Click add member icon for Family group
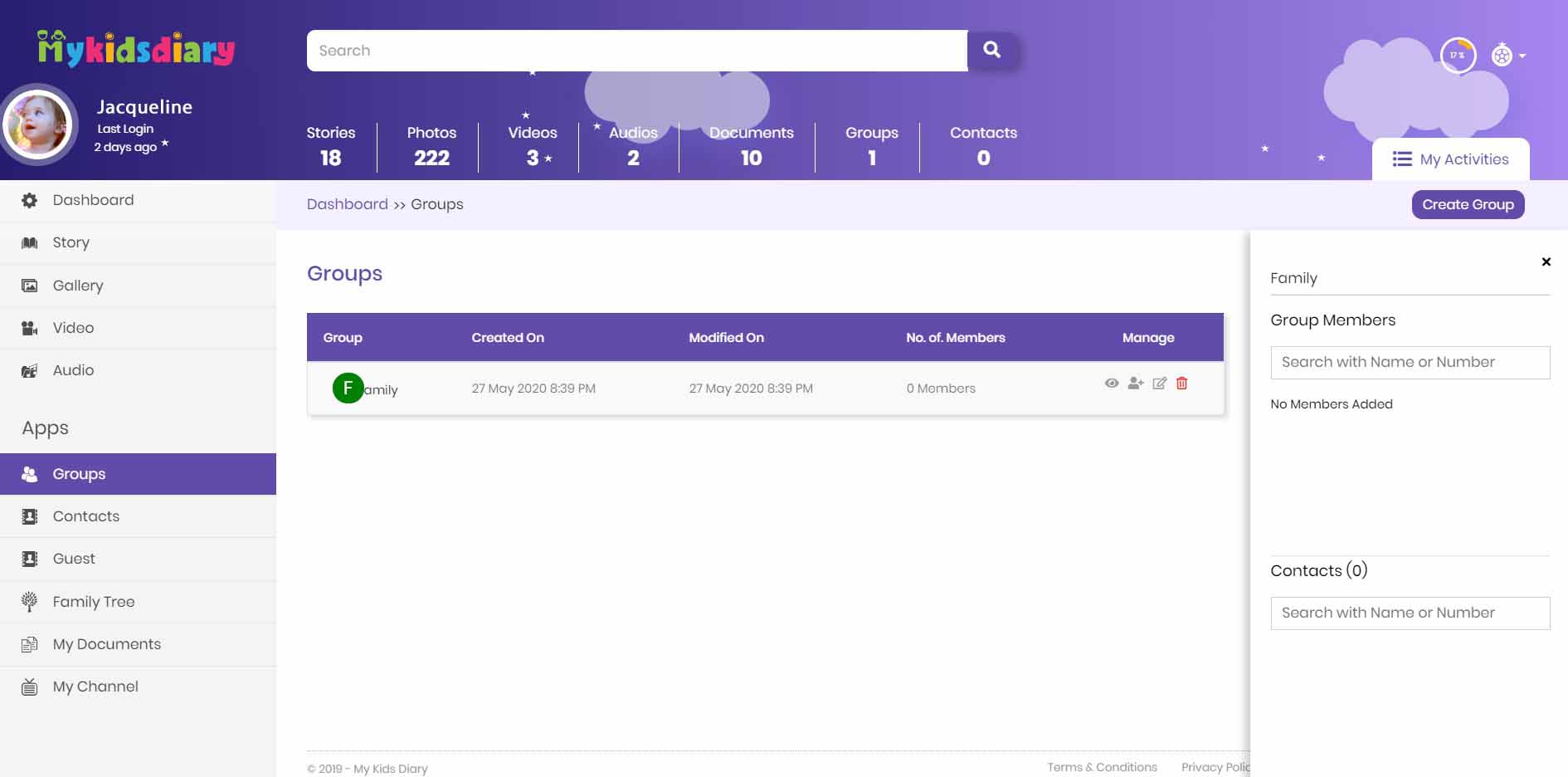 (1135, 384)
